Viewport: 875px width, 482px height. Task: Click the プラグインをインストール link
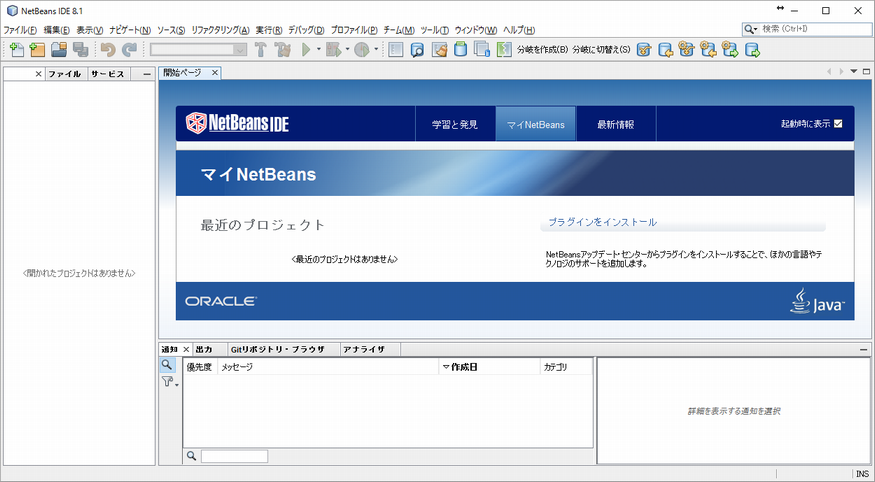tap(602, 222)
